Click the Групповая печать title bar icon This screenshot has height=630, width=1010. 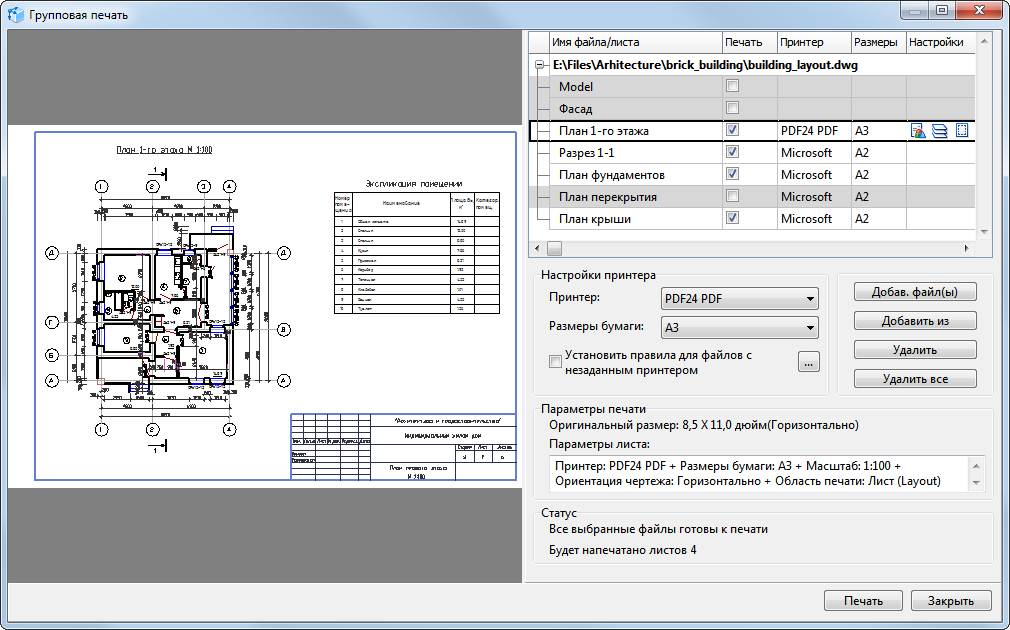(16, 14)
